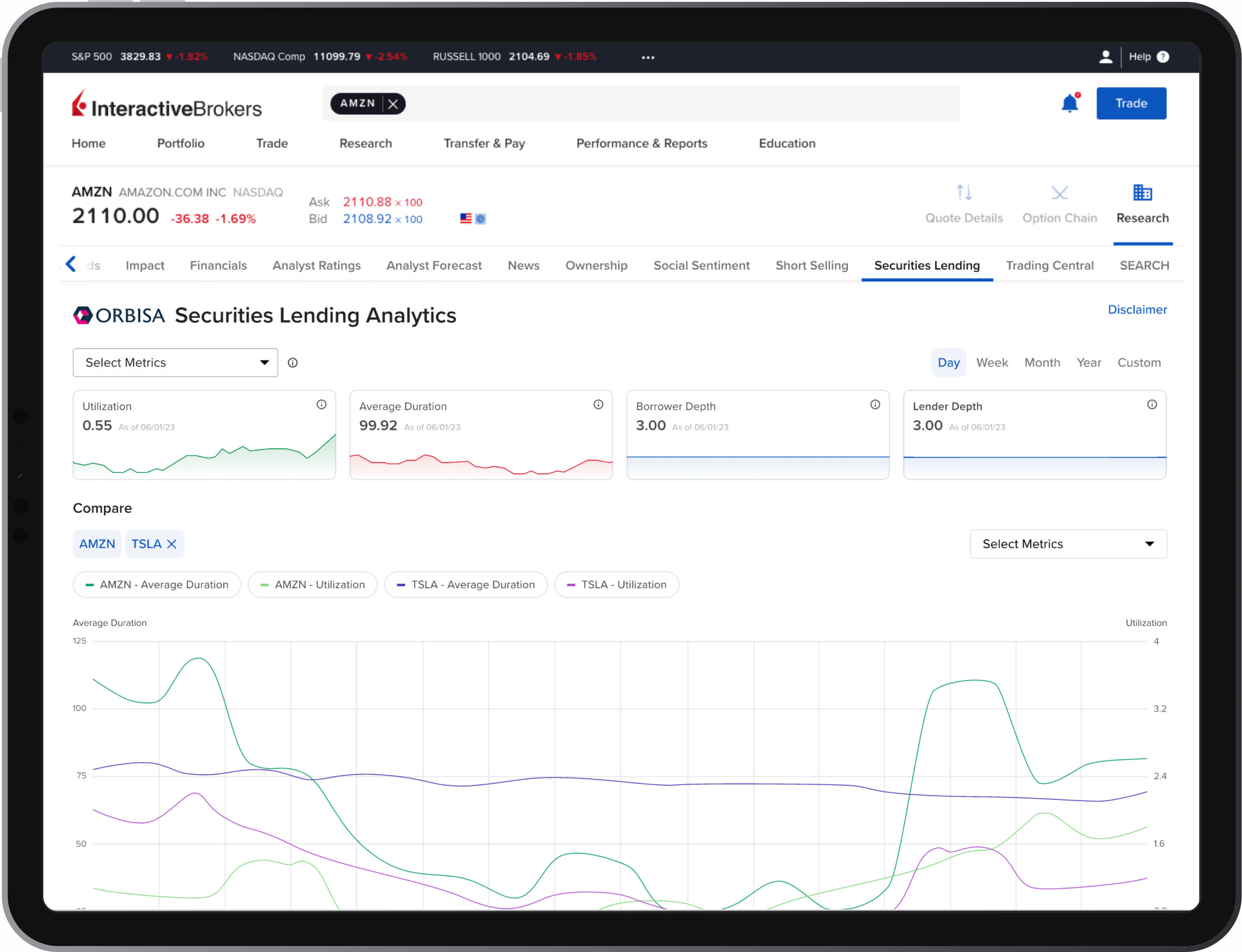Remove TSLA from the Compare list
Screen dimensions: 1242x952
(172, 543)
